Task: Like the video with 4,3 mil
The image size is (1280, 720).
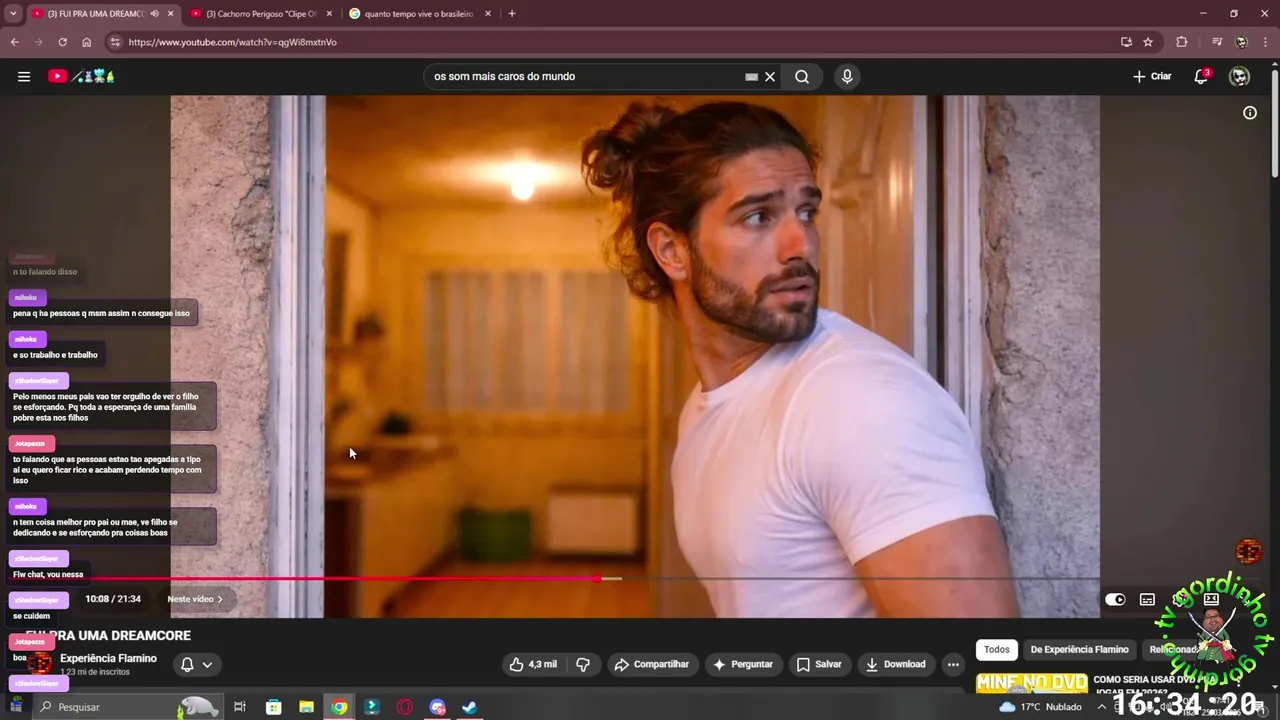Action: [x=533, y=664]
